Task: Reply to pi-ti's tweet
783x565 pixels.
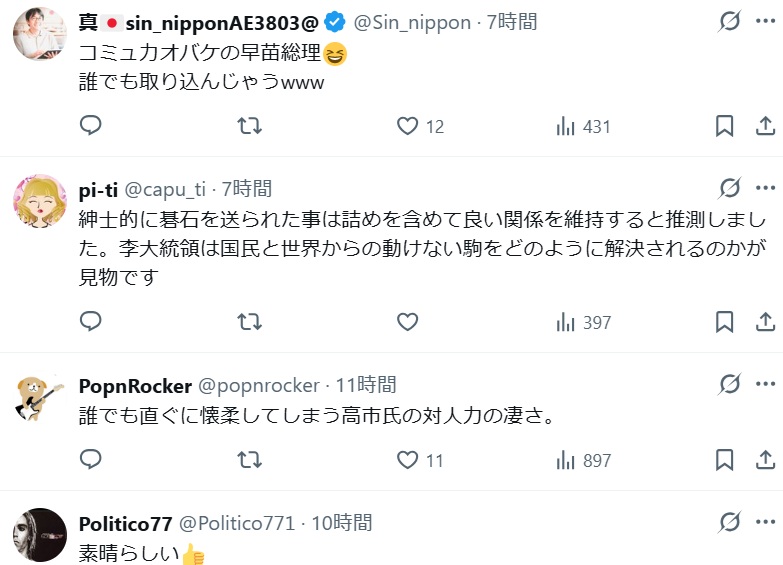Action: tap(91, 322)
